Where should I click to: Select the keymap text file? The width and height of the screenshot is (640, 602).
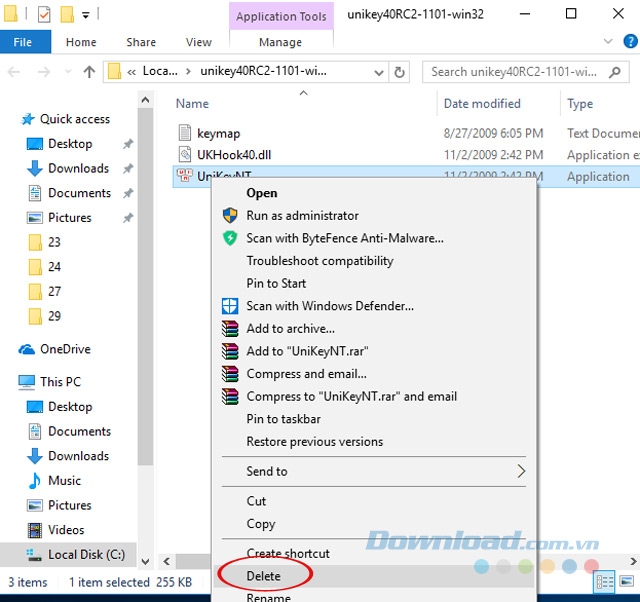point(218,133)
